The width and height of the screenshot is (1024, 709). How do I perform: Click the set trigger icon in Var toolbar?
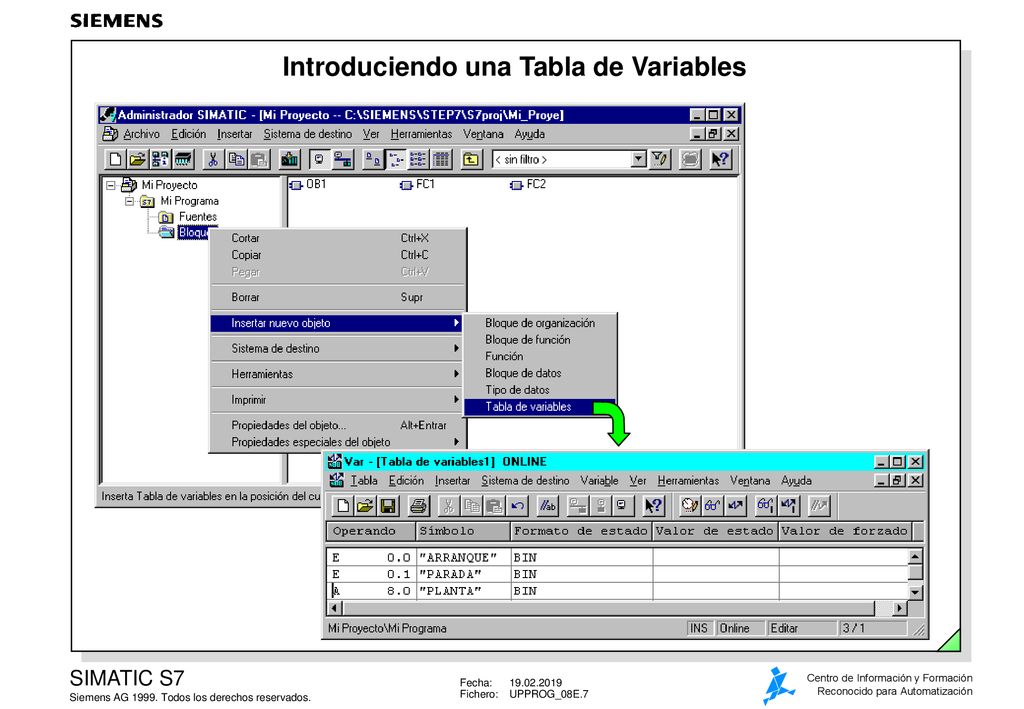pos(689,505)
